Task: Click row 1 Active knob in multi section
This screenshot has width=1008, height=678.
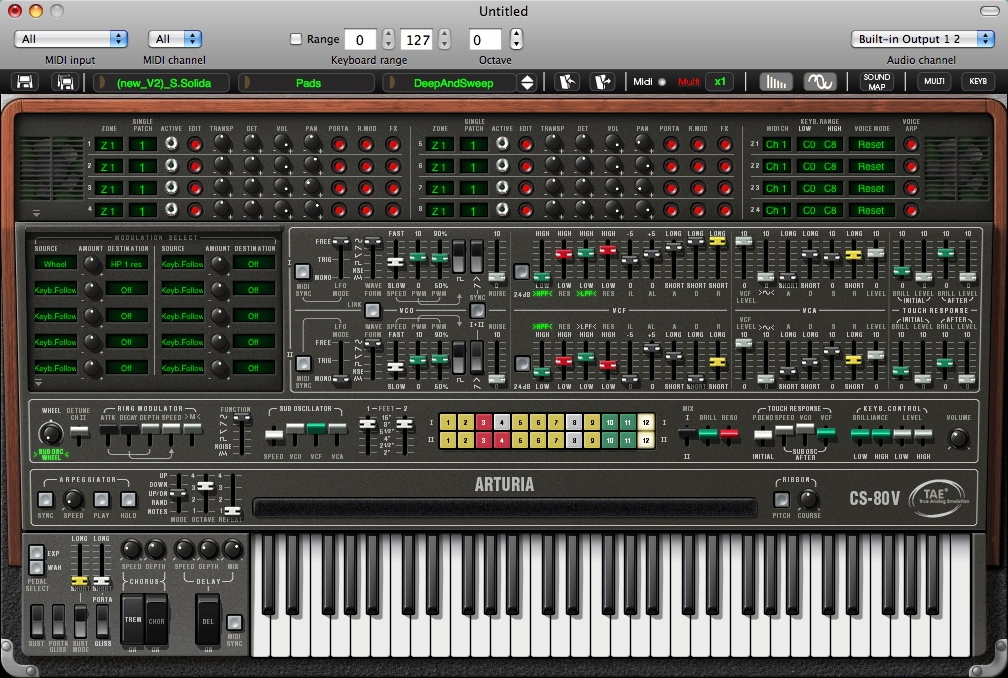Action: 171,144
